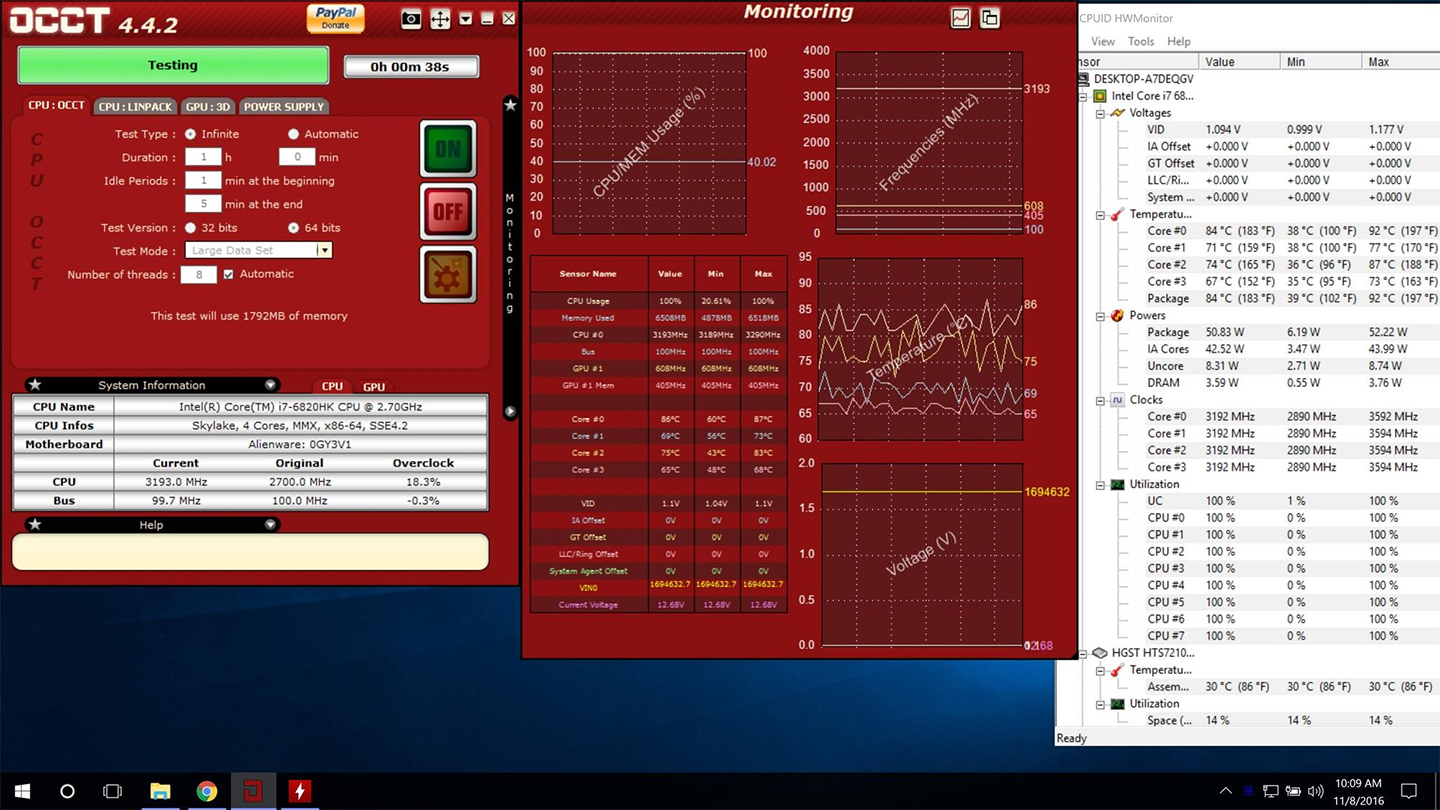Image resolution: width=1440 pixels, height=810 pixels.
Task: Click HWMonitor Value column header
Action: point(1239,62)
